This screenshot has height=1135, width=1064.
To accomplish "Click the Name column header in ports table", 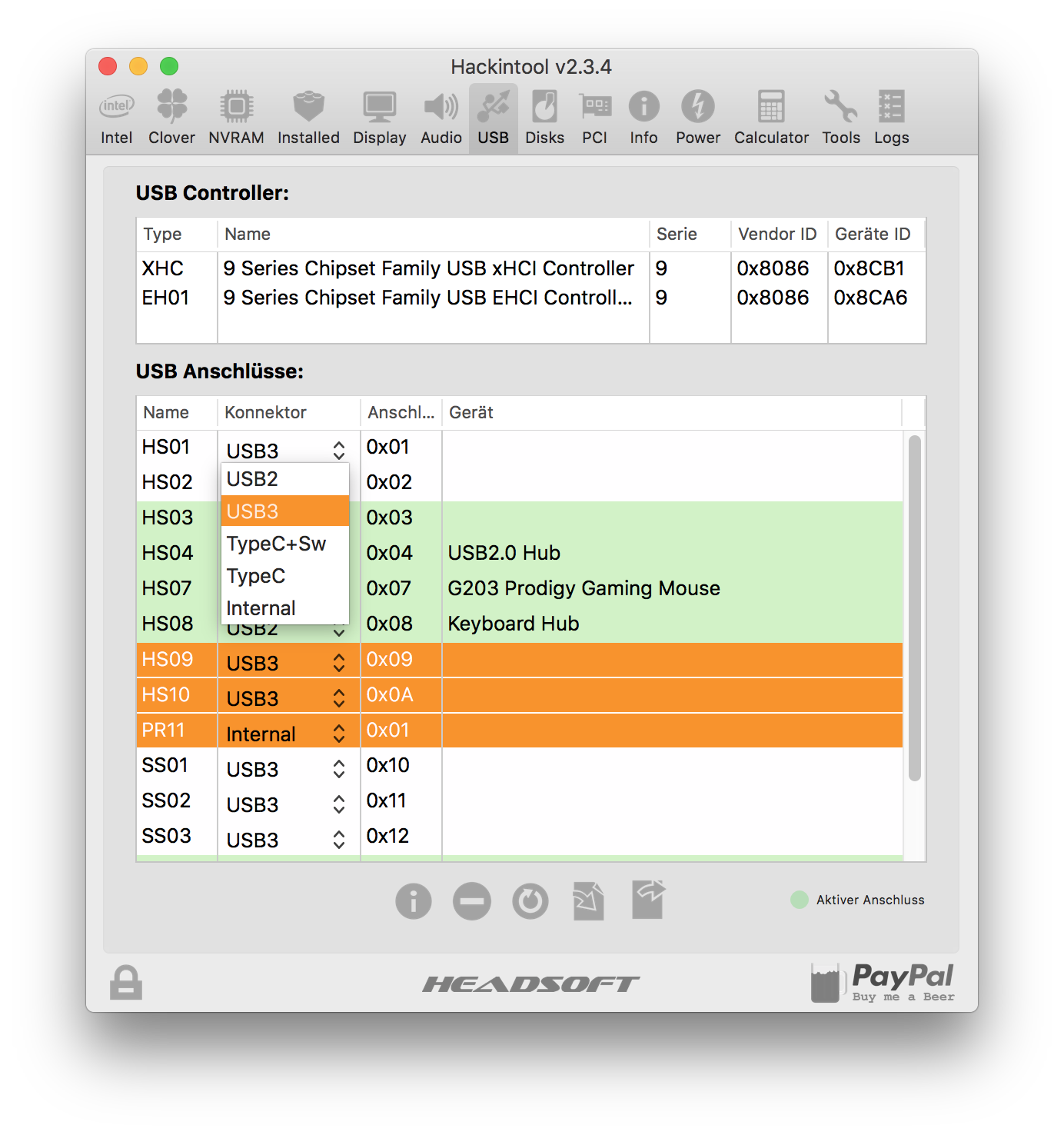I will (x=177, y=413).
